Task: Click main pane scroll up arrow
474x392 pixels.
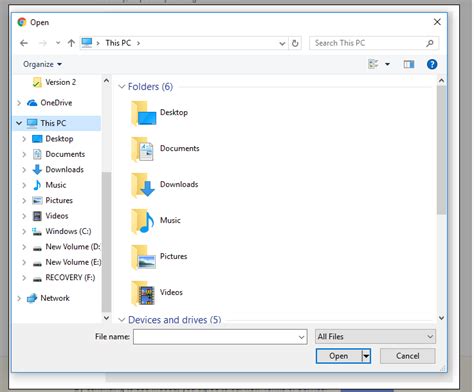Action: tap(441, 80)
